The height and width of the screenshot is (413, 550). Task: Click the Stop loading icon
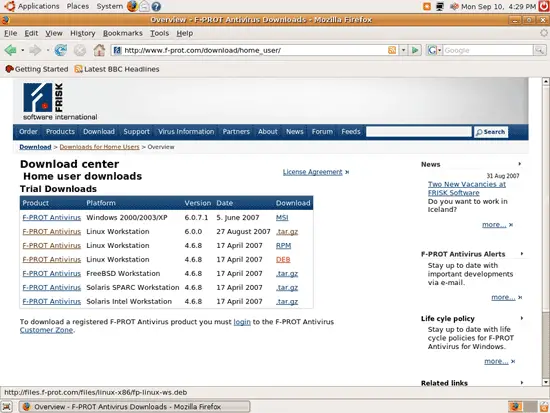click(x=80, y=50)
